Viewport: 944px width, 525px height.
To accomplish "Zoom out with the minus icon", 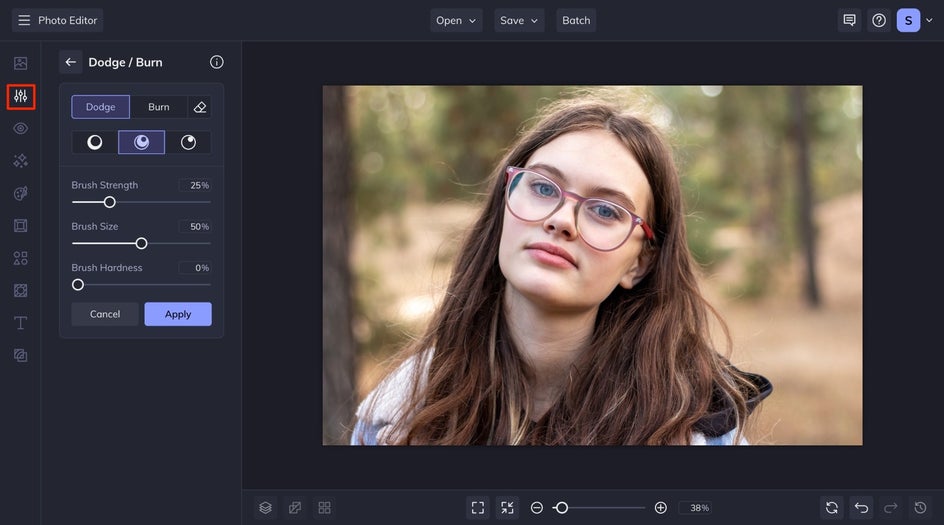I will coord(537,508).
